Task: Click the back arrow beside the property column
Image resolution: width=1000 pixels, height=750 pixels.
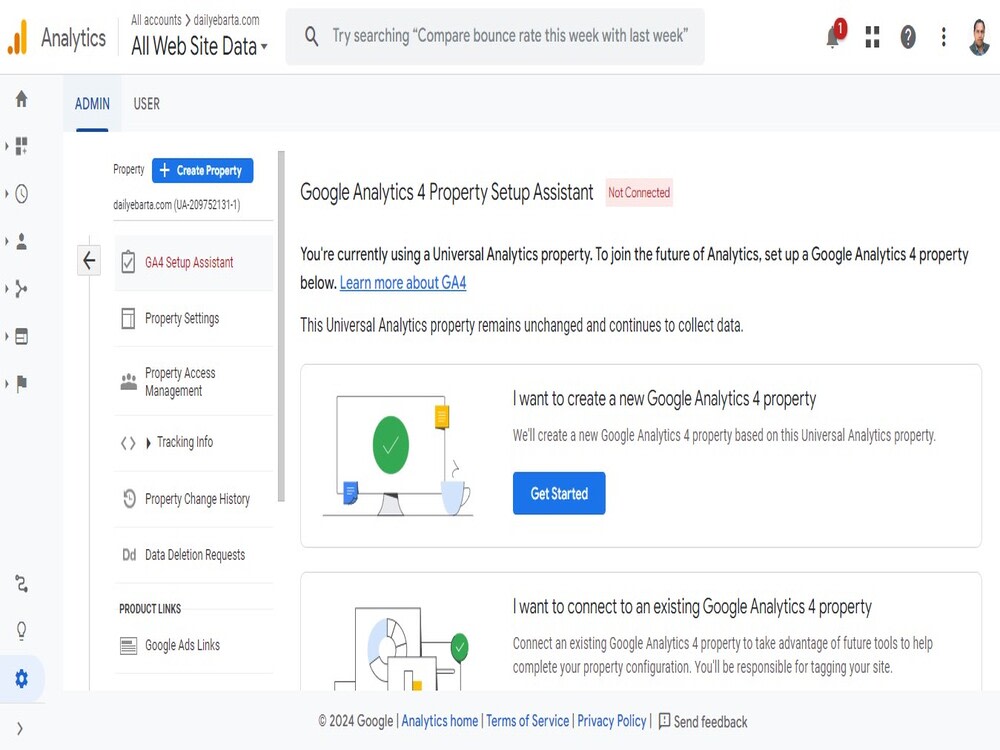Action: [89, 260]
